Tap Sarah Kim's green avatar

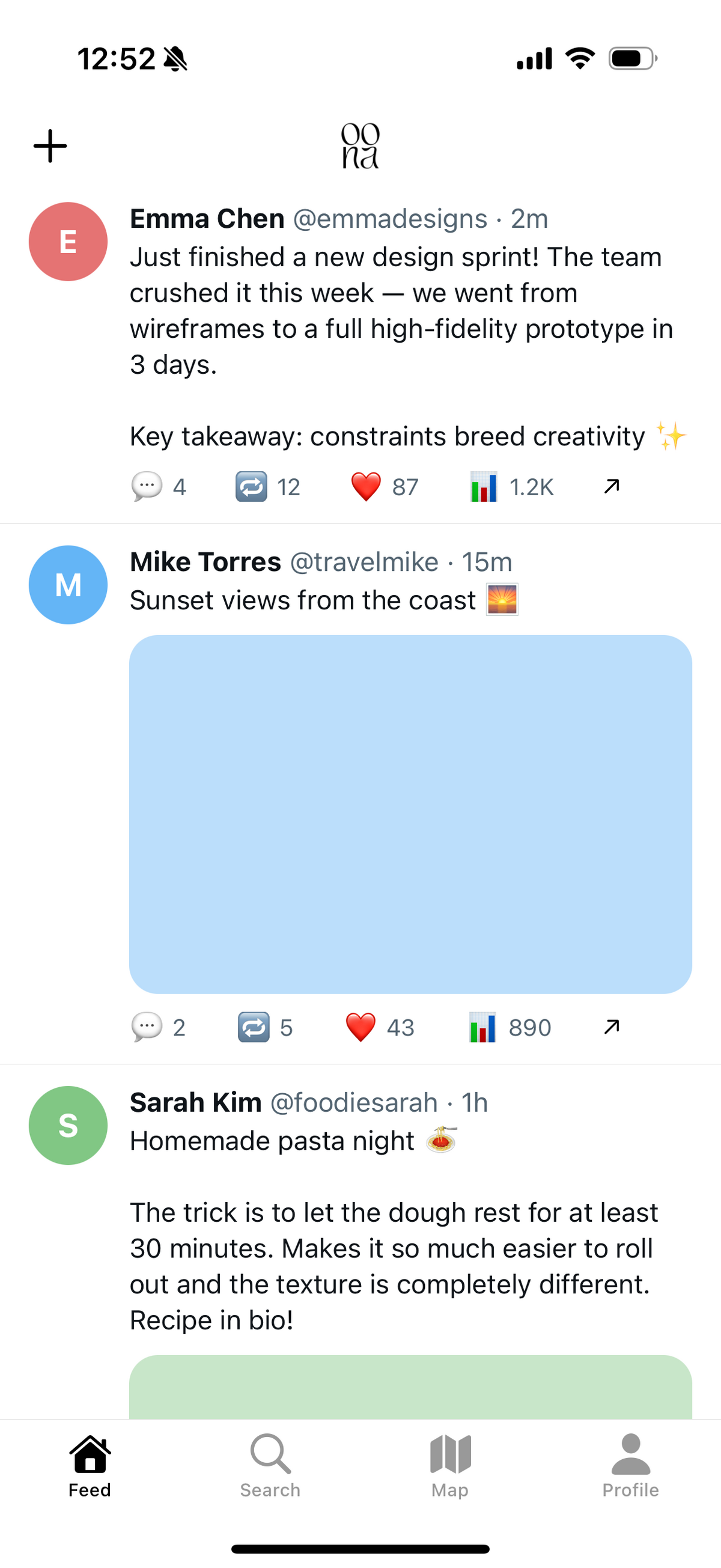(x=68, y=1125)
